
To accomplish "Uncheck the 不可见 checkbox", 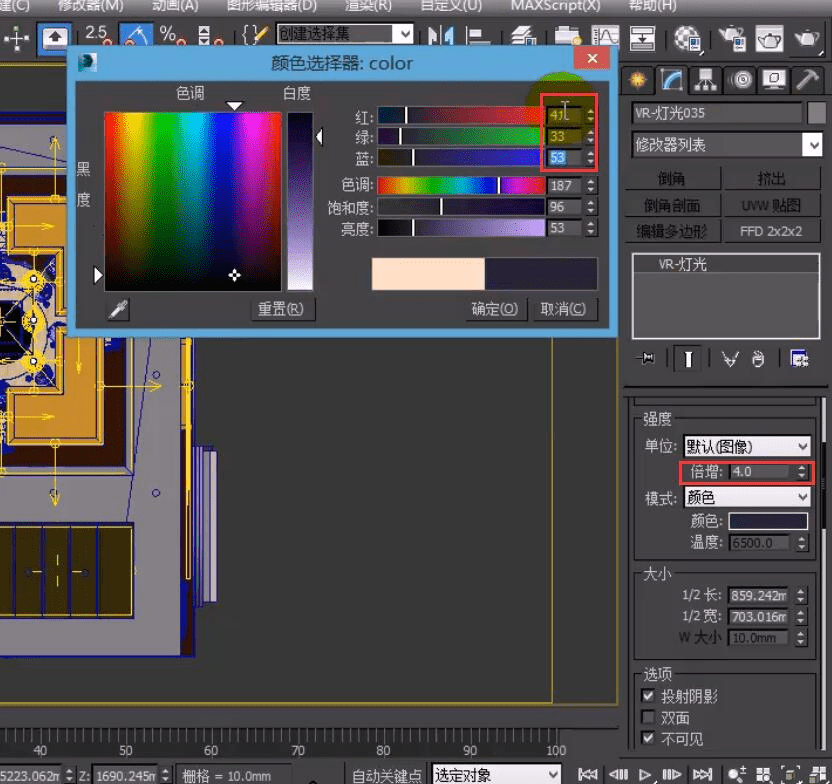I will (647, 739).
